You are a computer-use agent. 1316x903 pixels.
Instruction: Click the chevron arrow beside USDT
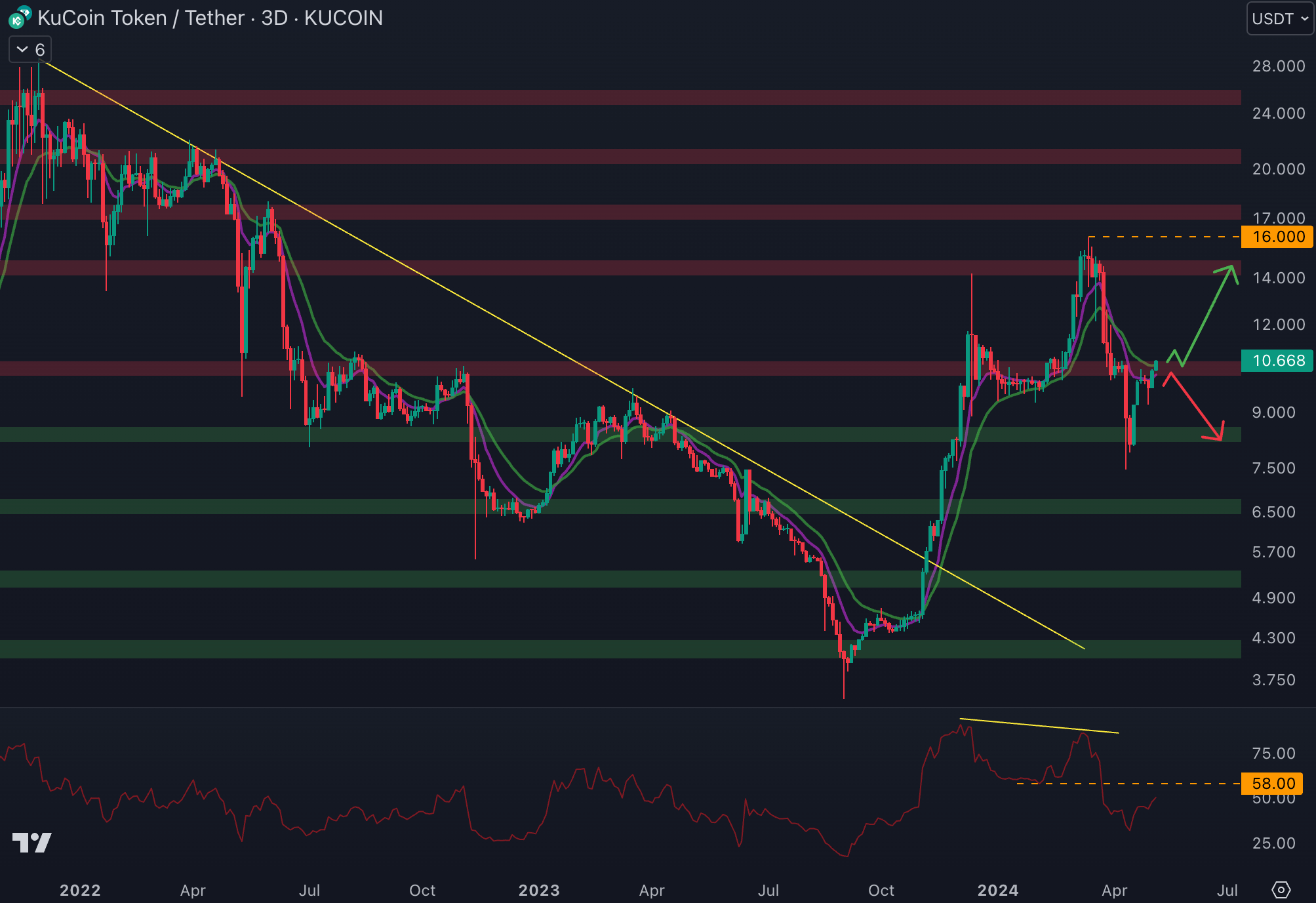click(1304, 19)
